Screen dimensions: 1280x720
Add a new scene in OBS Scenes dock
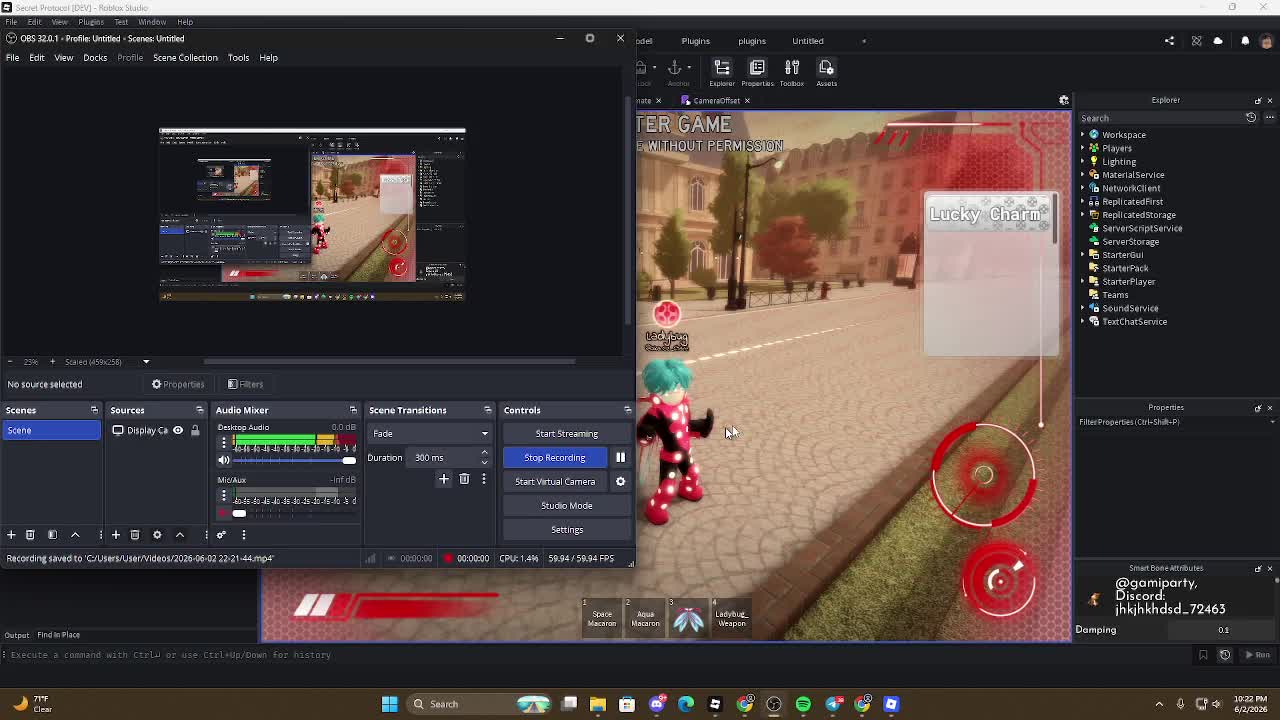11,535
